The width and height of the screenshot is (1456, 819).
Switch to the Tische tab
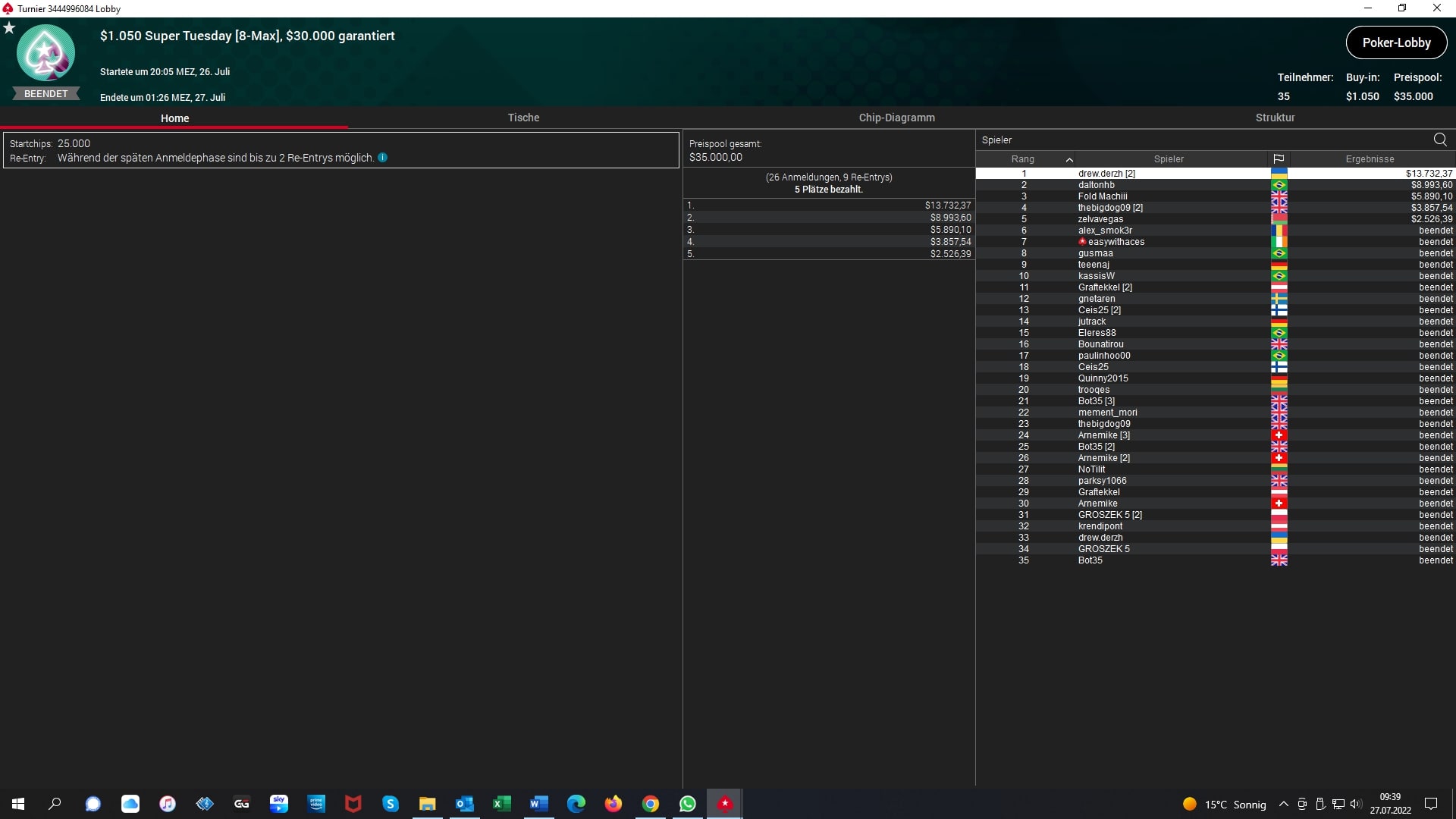click(523, 118)
